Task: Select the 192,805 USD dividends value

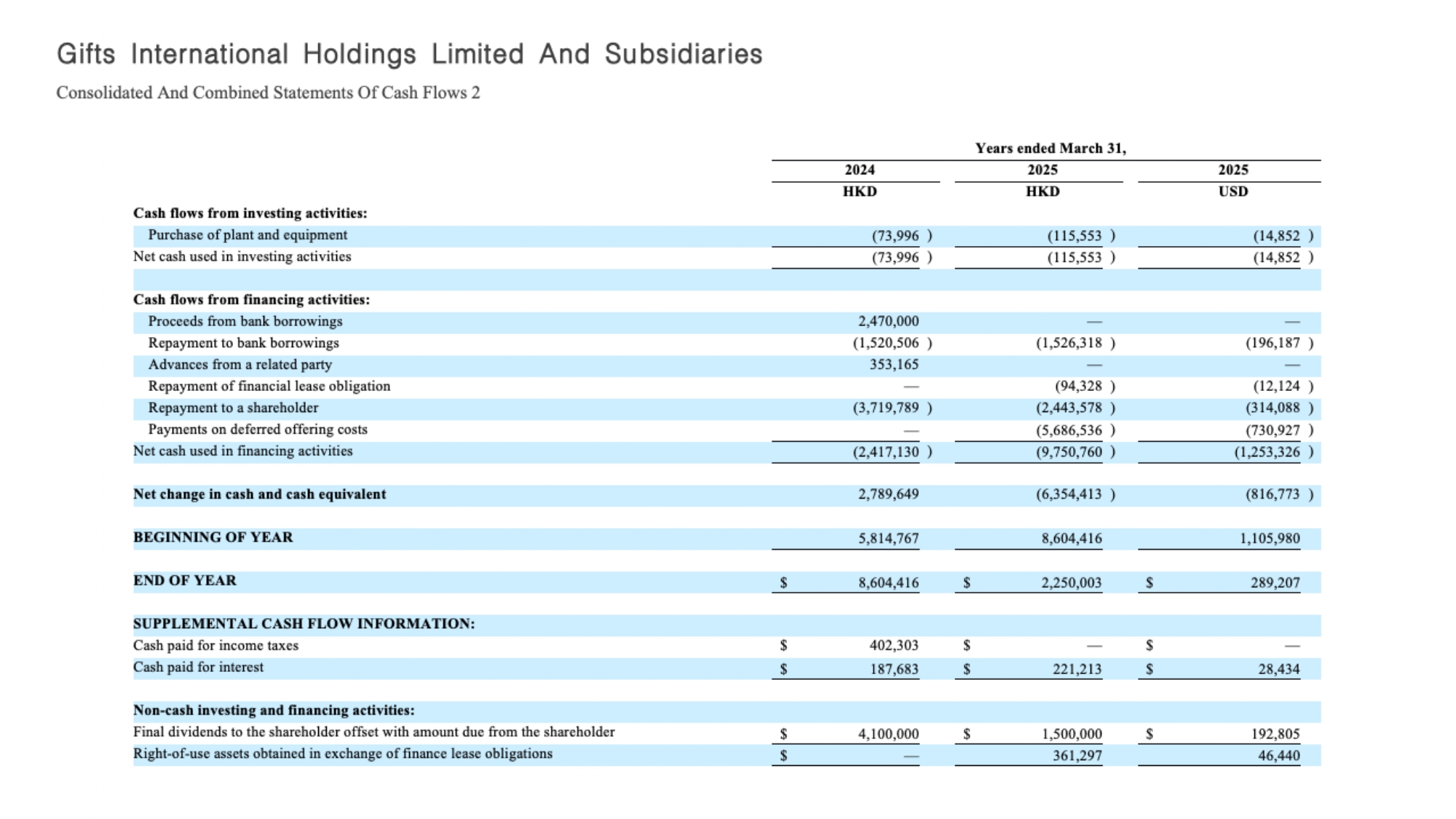Action: pos(1275,735)
